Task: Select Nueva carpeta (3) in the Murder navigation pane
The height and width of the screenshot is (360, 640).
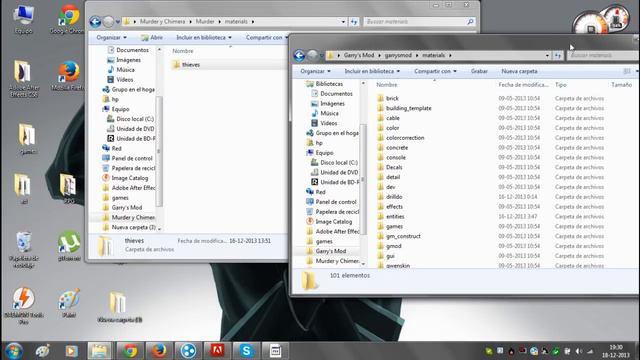Action: click(x=133, y=227)
